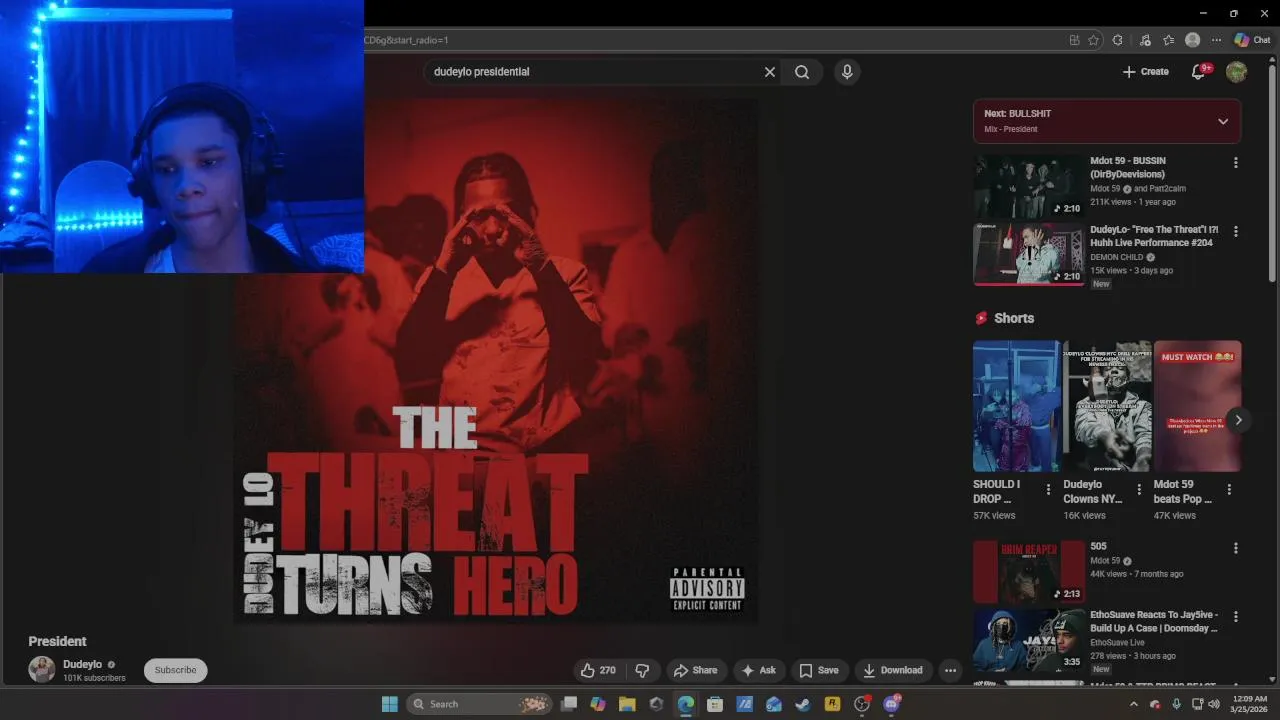1280x720 pixels.
Task: Open DudeyLo Free The Threat live performance
Action: 1029,254
